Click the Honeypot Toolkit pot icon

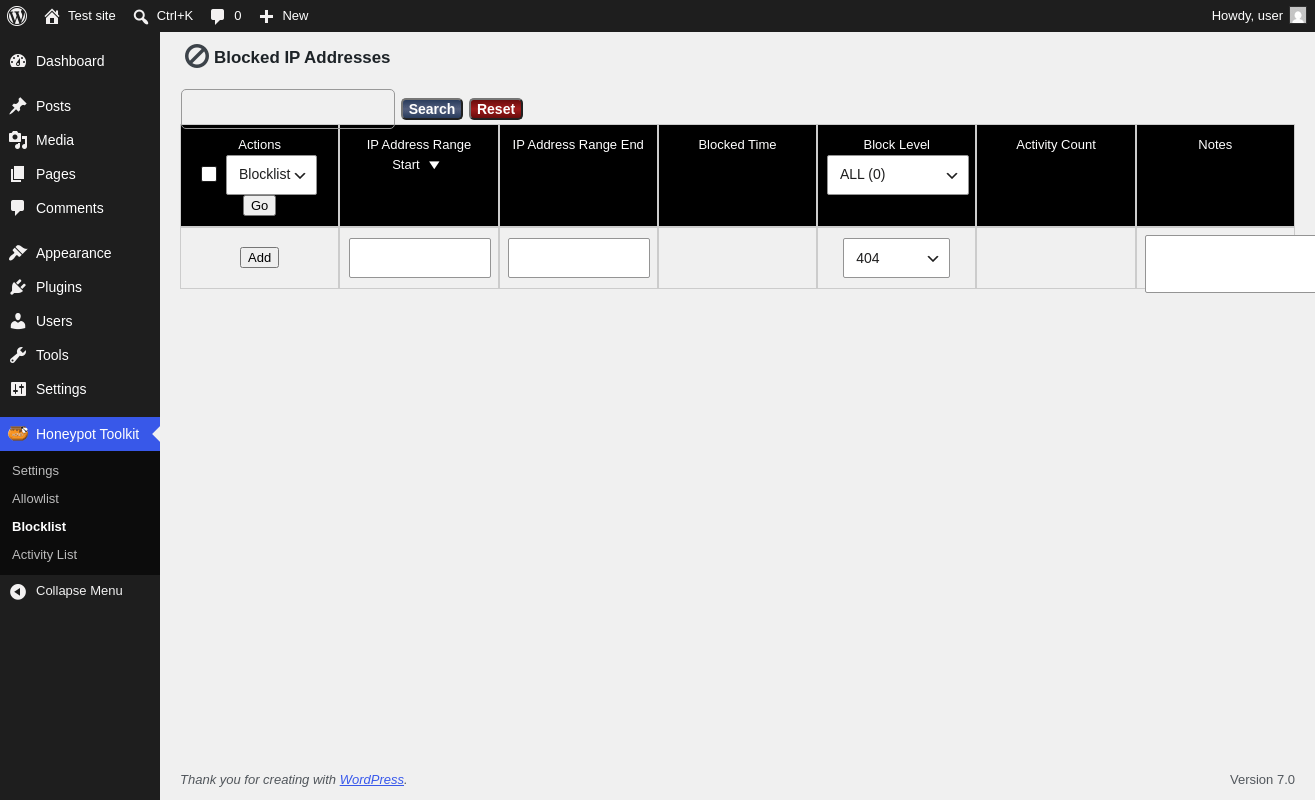click(18, 433)
